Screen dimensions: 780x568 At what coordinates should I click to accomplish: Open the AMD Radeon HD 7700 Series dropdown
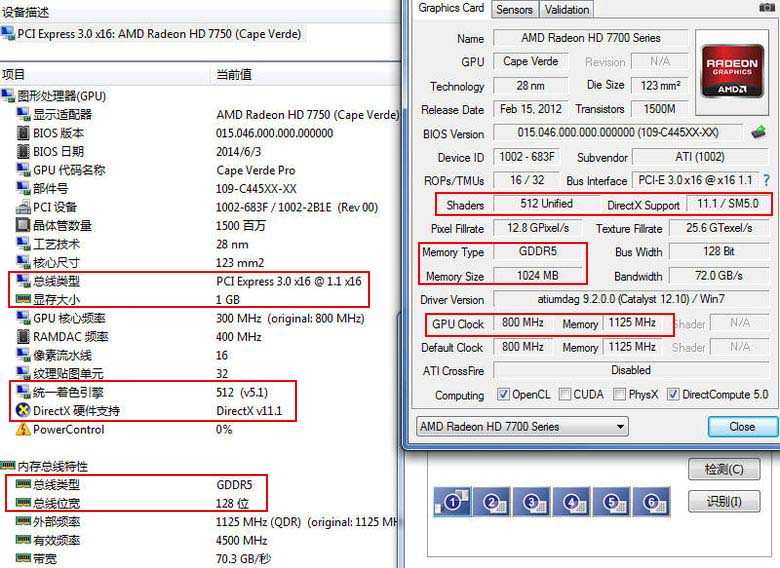click(522, 427)
